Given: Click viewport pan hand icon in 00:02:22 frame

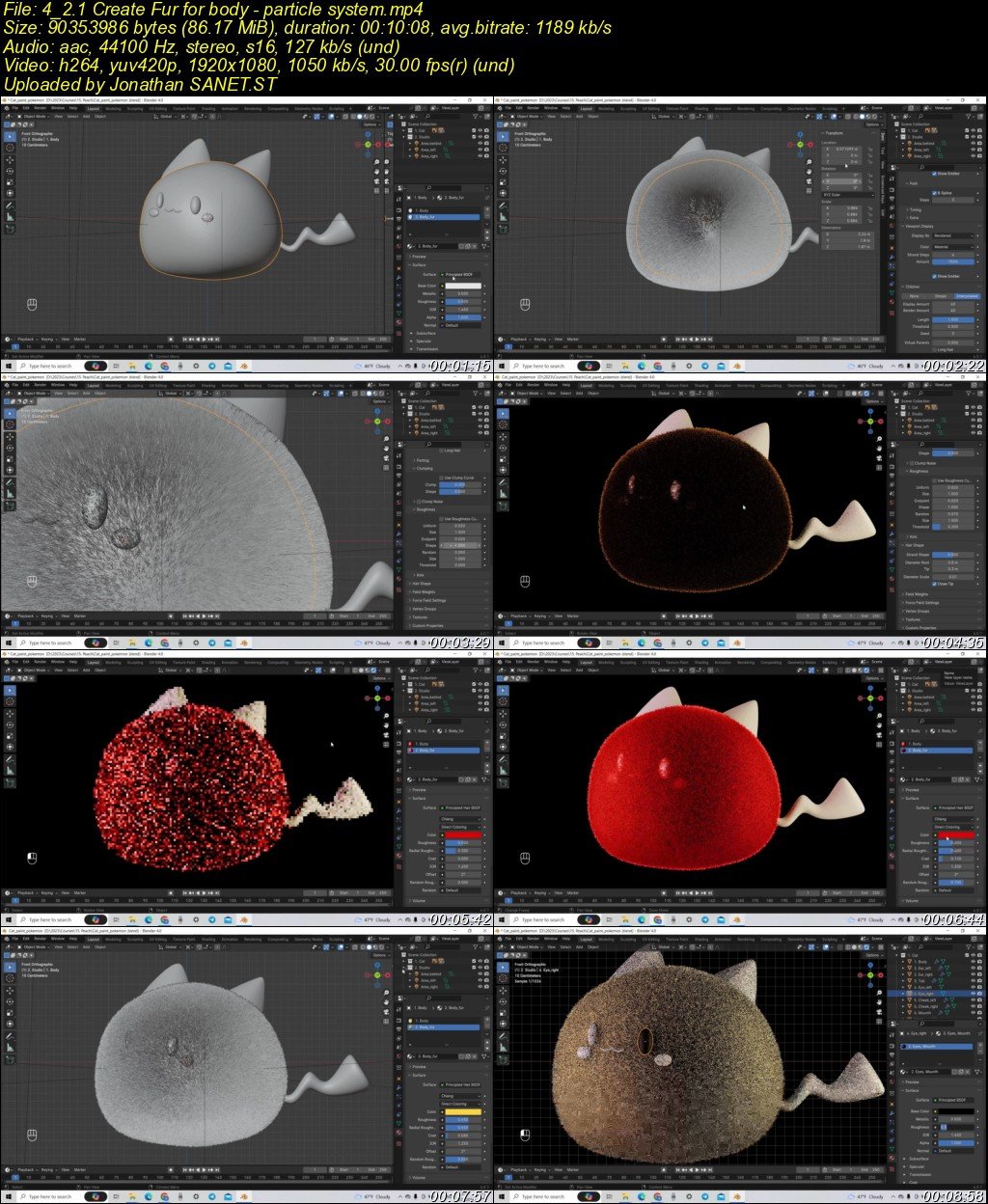Looking at the screenshot, I should (x=809, y=172).
